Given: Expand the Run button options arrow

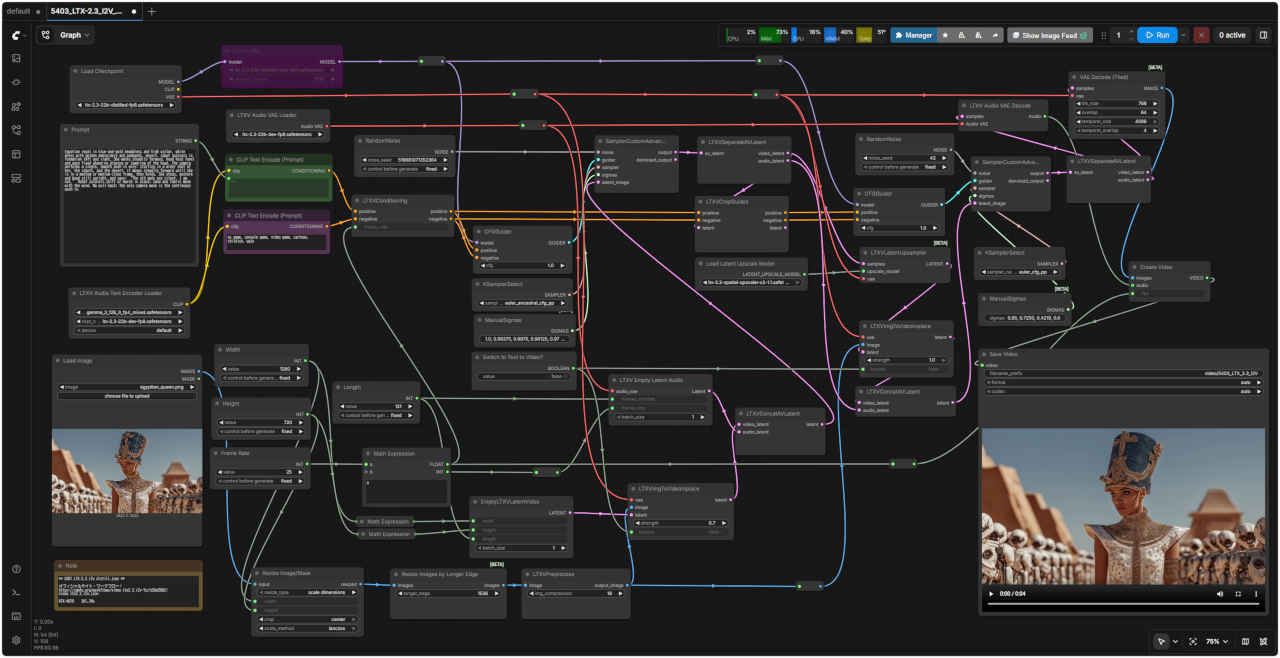Looking at the screenshot, I should (1184, 35).
